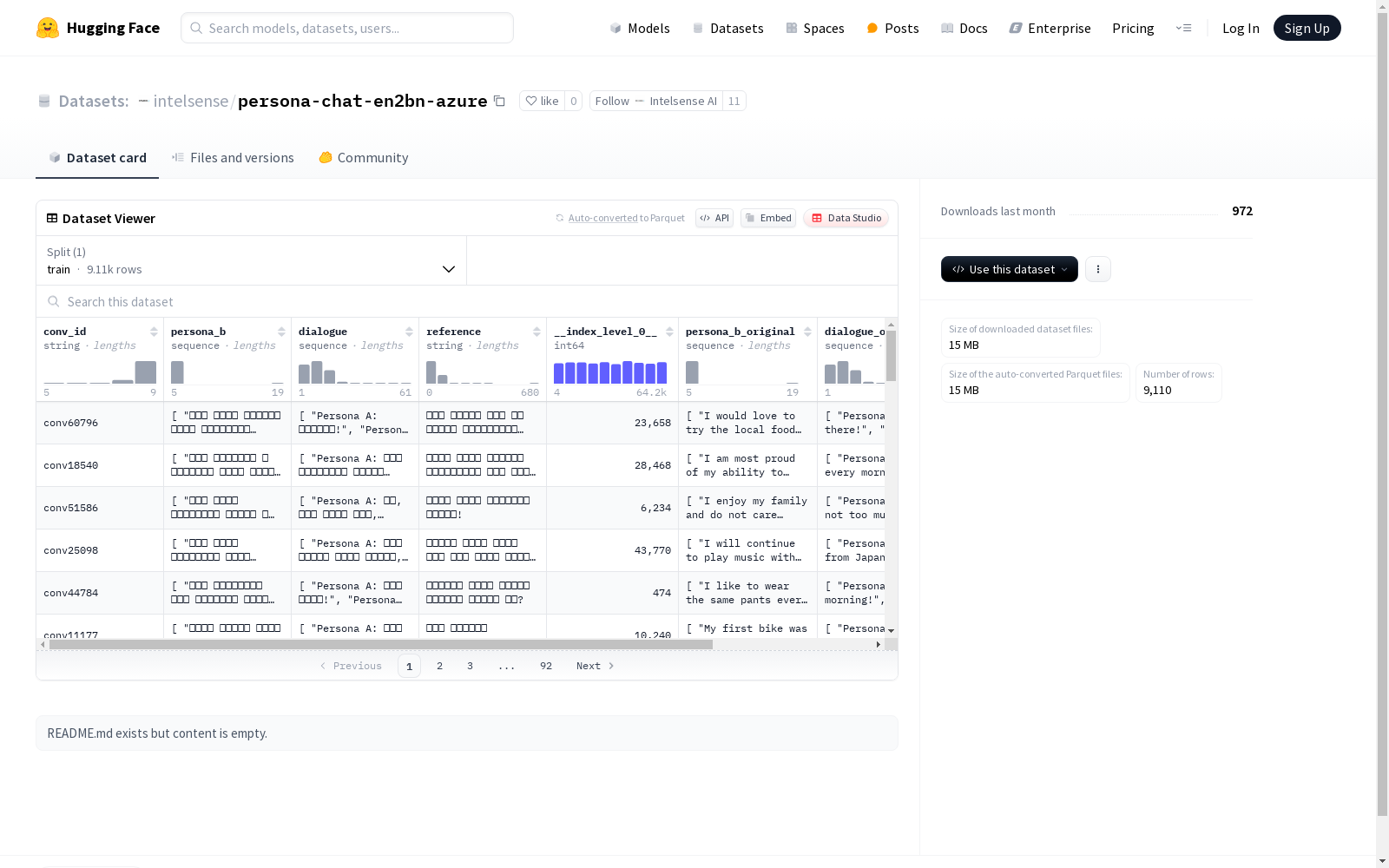1389x868 pixels.
Task: Click the Next page button
Action: pos(596,666)
